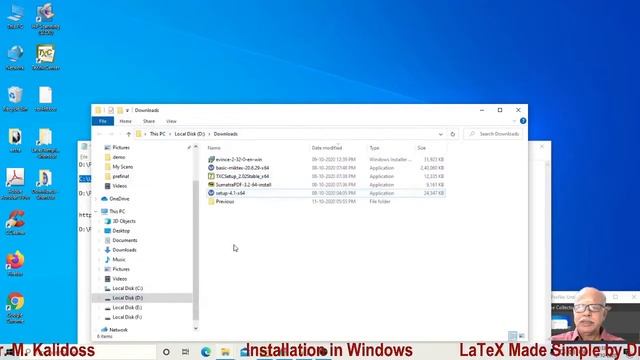Viewport: 640px width, 360px height.
Task: Click the Up one level arrow
Action: point(129,134)
